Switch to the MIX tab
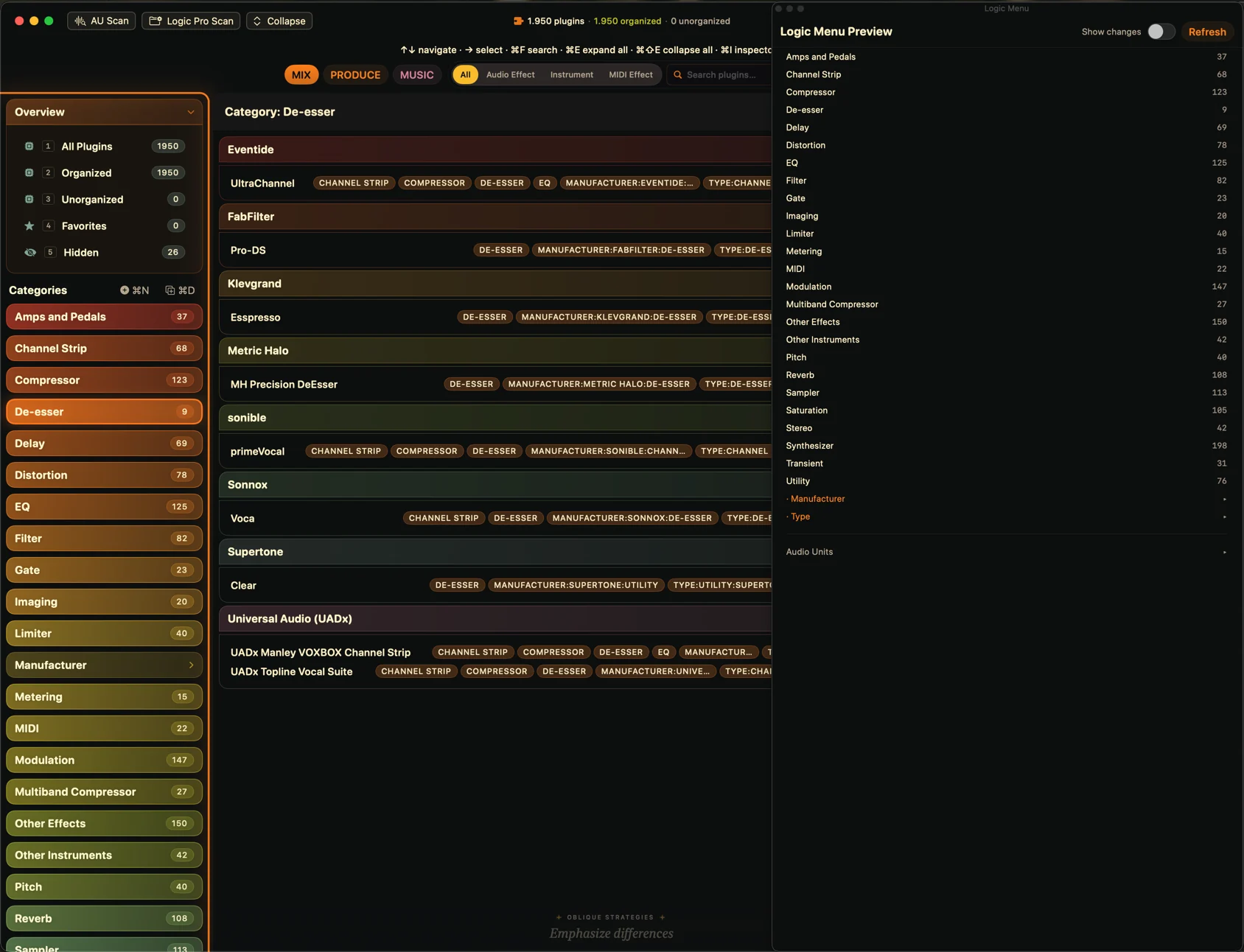 tap(301, 75)
